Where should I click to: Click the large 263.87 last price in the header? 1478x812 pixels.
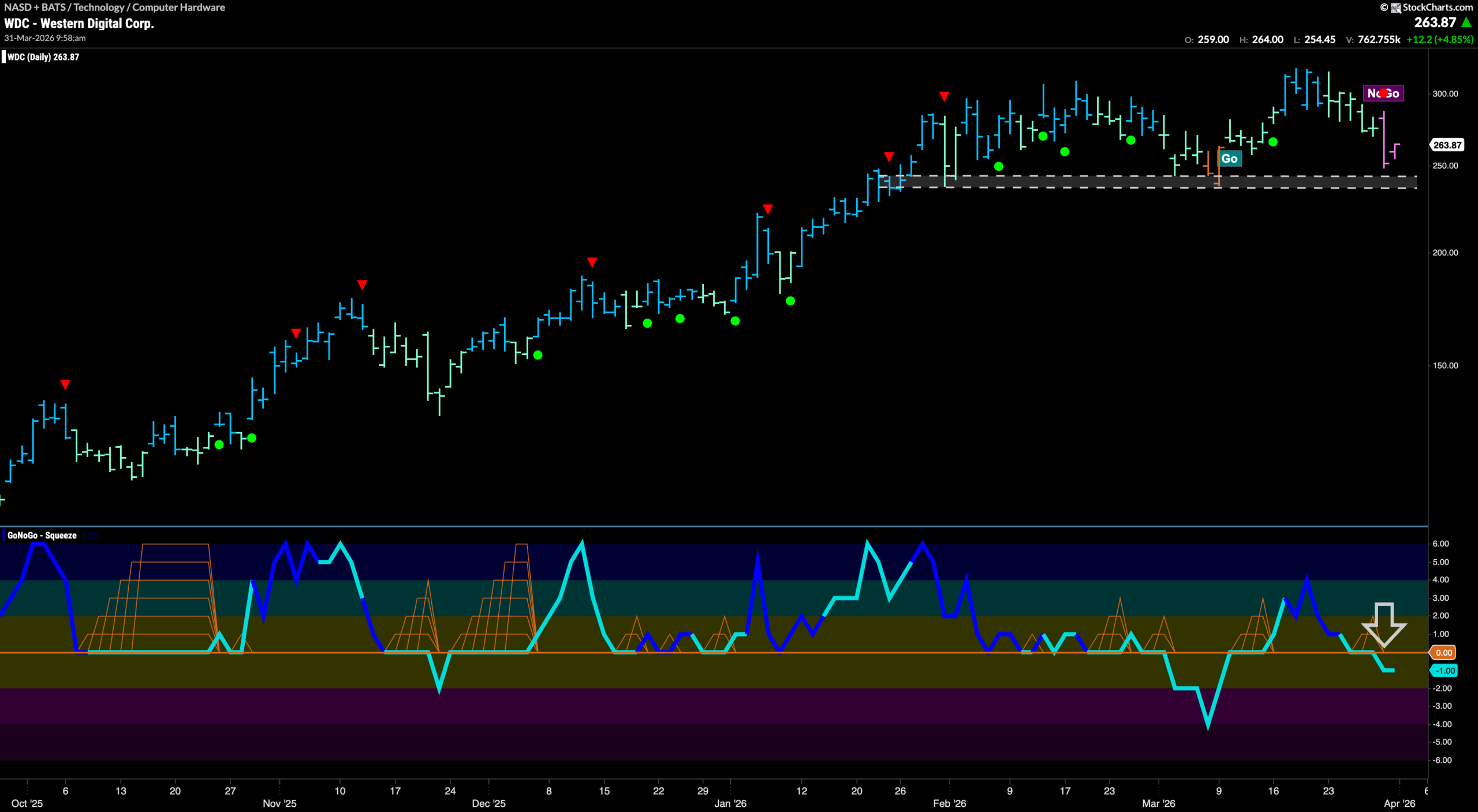[x=1435, y=22]
